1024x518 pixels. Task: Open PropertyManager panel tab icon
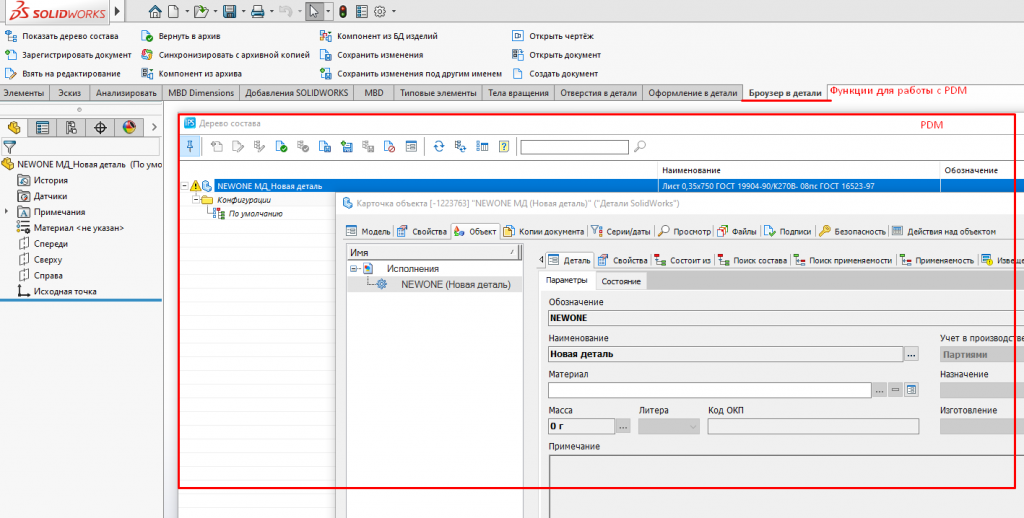(42, 127)
